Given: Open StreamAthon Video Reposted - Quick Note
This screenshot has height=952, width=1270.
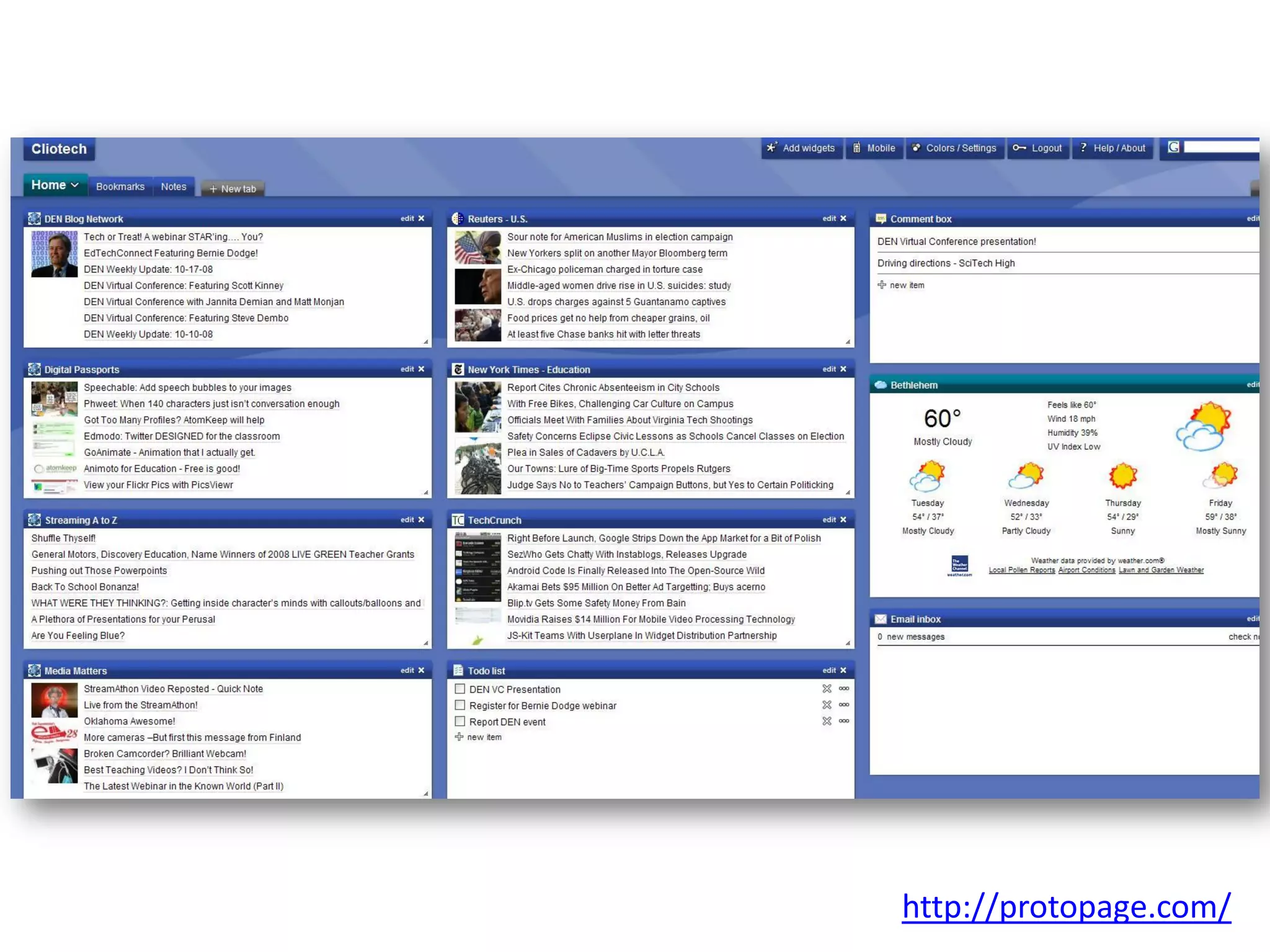Looking at the screenshot, I should pyautogui.click(x=173, y=689).
